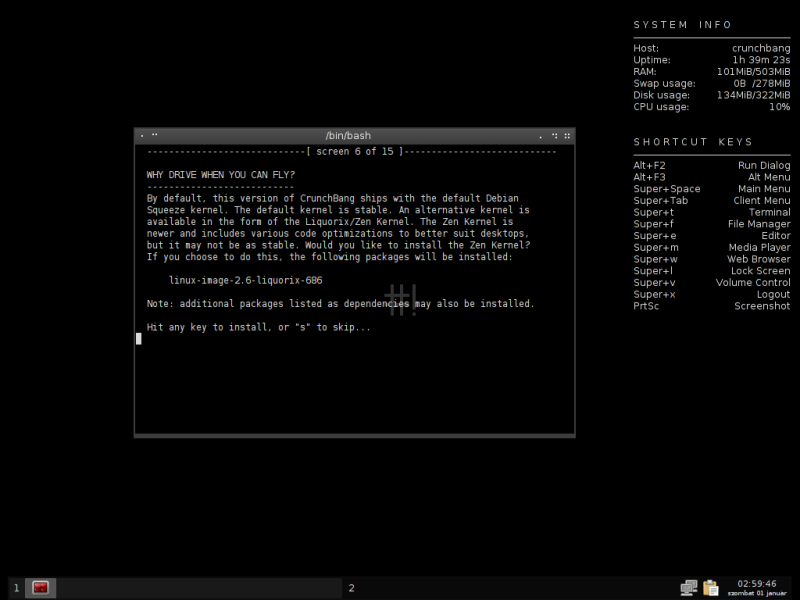Click the "Lock Screen" shortcut description

(x=761, y=271)
